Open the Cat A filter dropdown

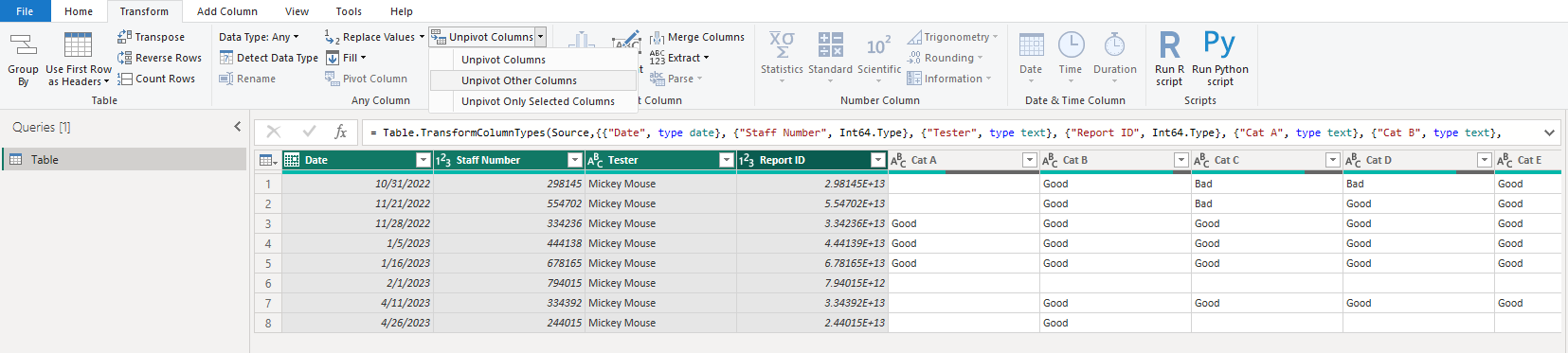click(1030, 160)
